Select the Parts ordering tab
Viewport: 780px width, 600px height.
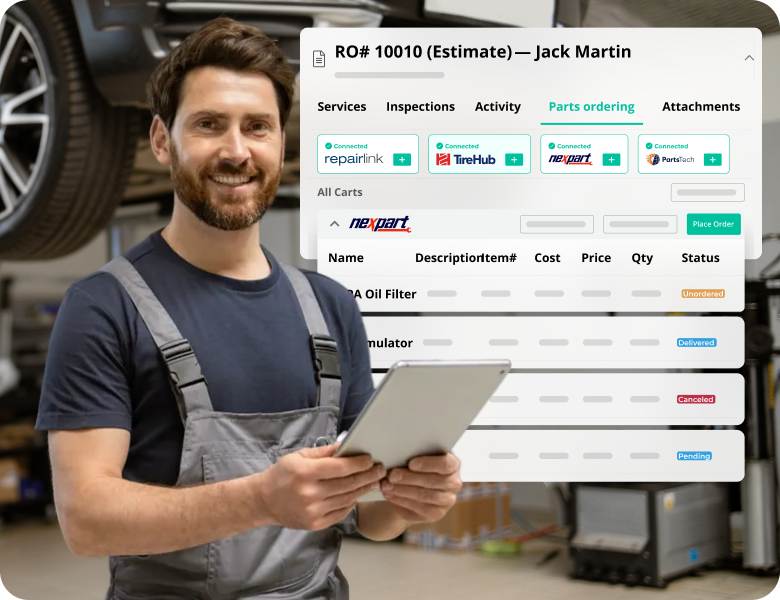coord(591,107)
